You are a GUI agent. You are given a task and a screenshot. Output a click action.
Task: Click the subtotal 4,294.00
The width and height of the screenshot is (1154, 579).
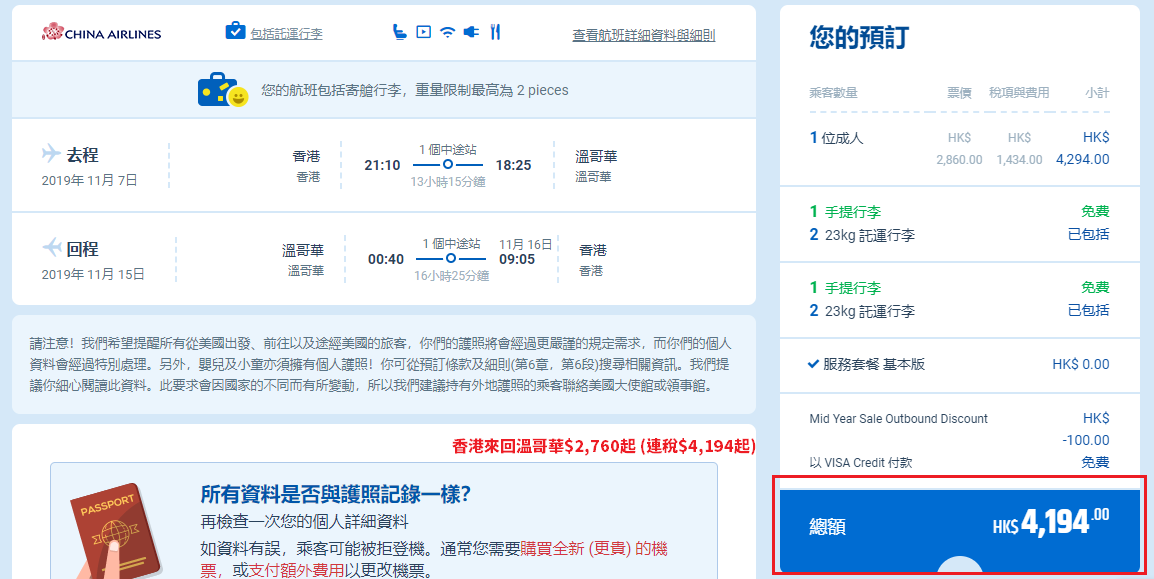pyautogui.click(x=1083, y=159)
